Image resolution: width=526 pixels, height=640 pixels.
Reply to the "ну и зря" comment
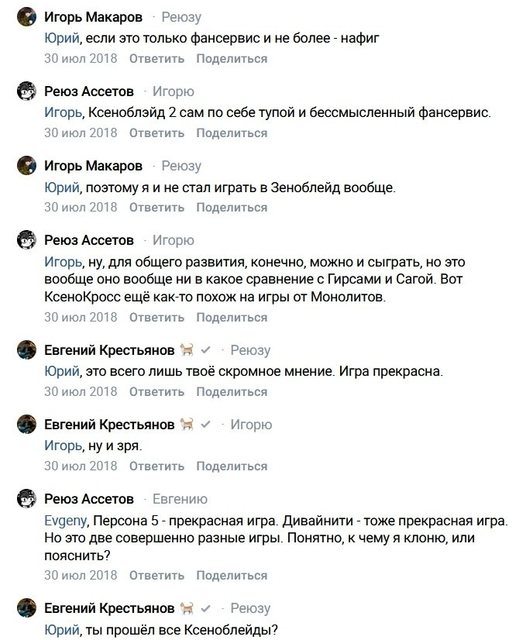157,466
